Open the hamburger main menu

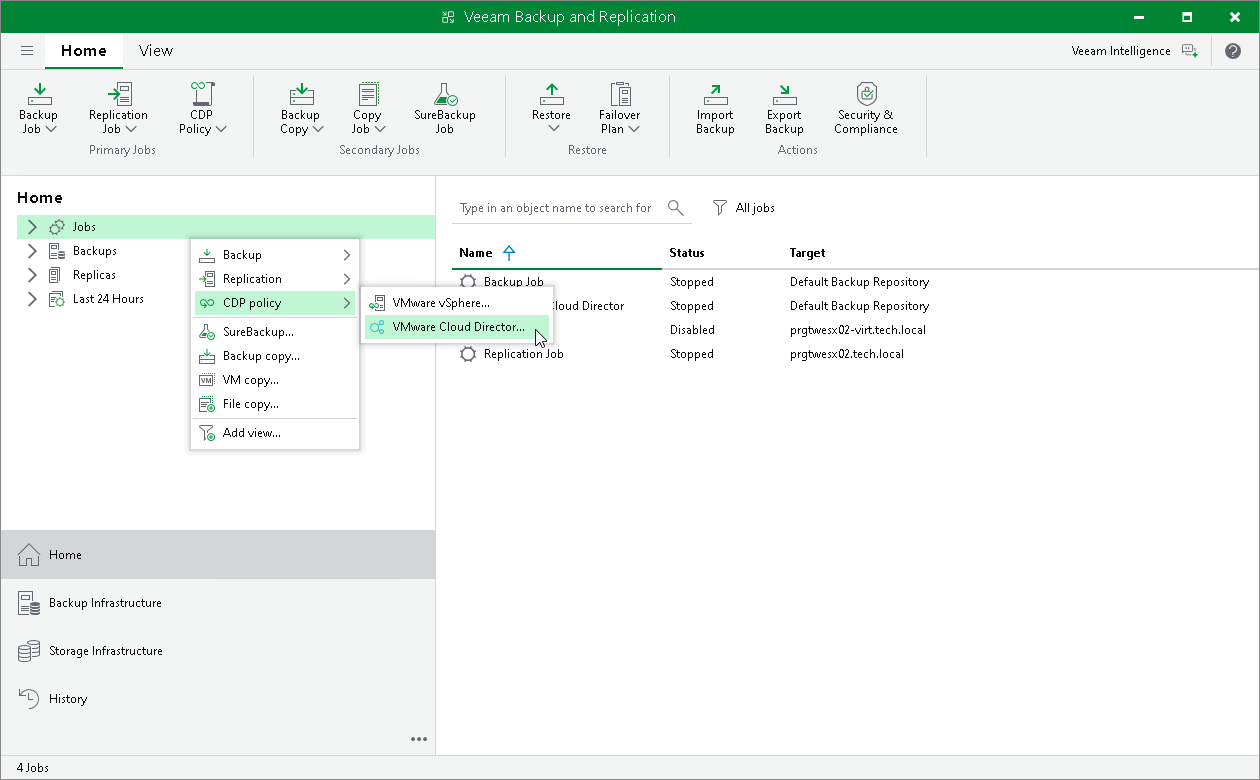point(27,50)
